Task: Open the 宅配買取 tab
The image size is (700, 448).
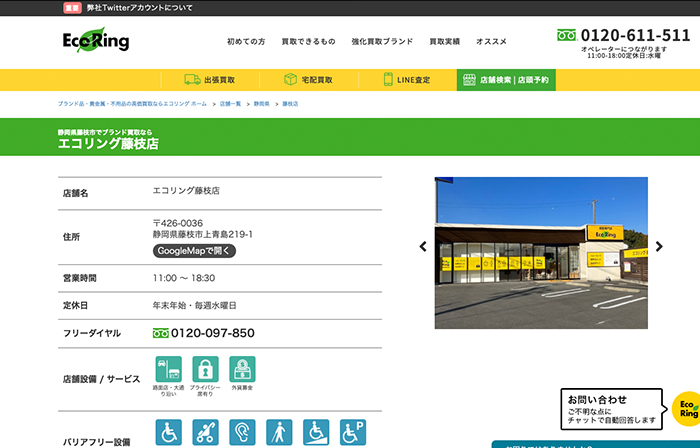Action: 308,80
